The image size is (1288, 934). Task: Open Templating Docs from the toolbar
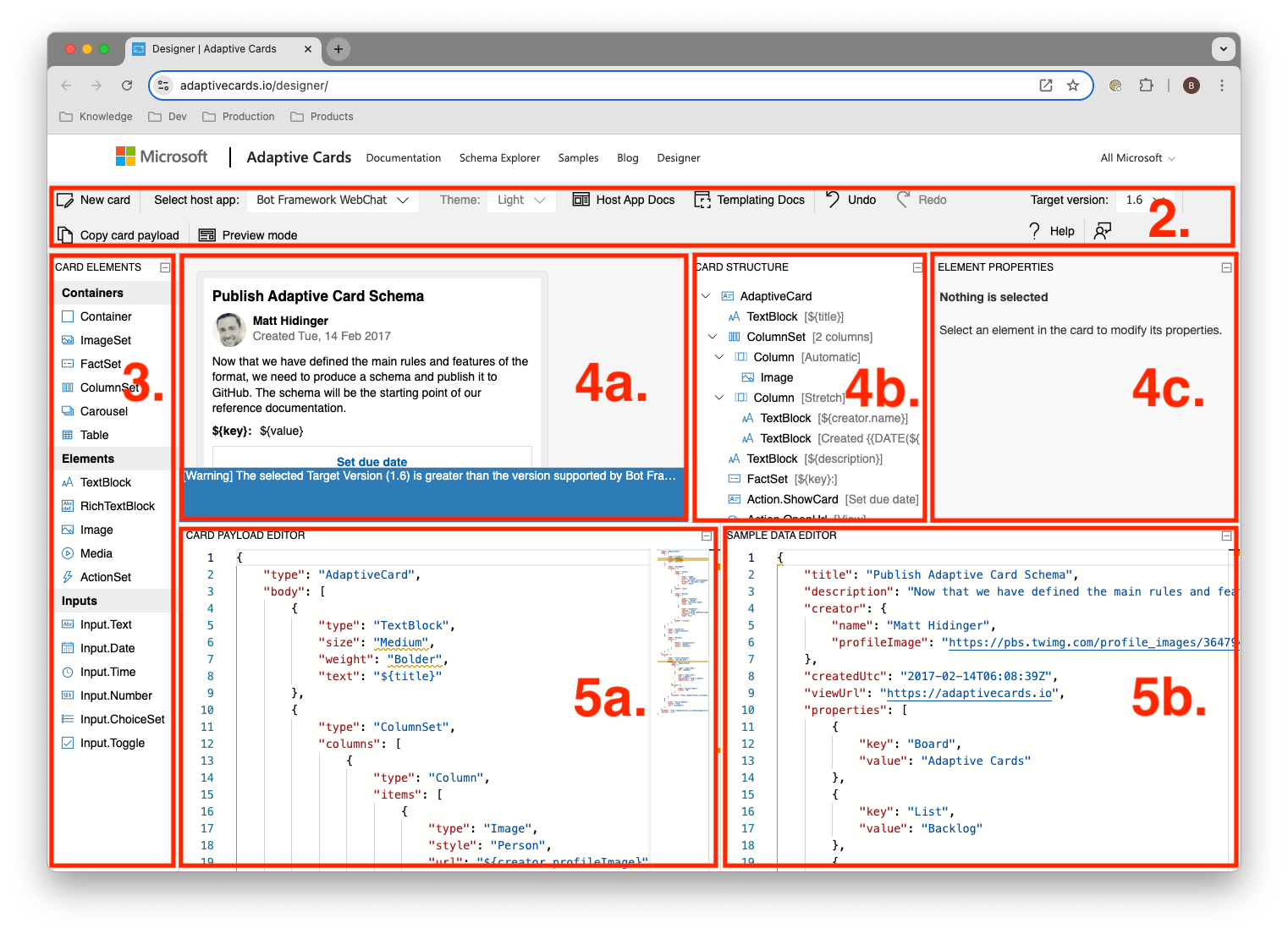click(750, 200)
